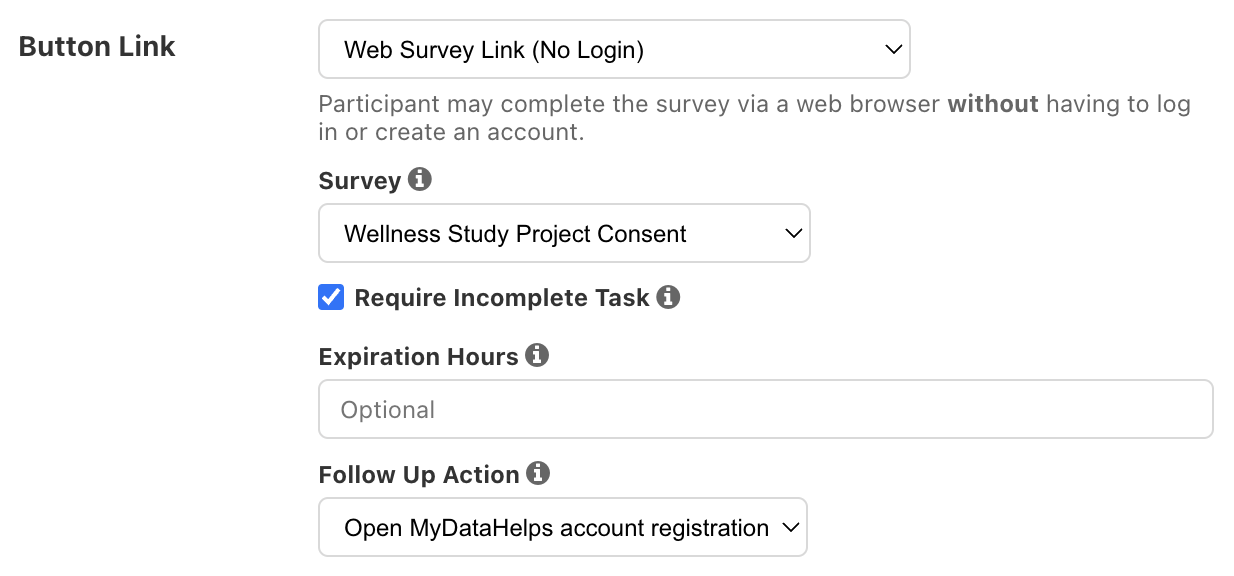Click the 'Require Incomplete Task' label text
This screenshot has width=1234, height=576.
point(502,298)
